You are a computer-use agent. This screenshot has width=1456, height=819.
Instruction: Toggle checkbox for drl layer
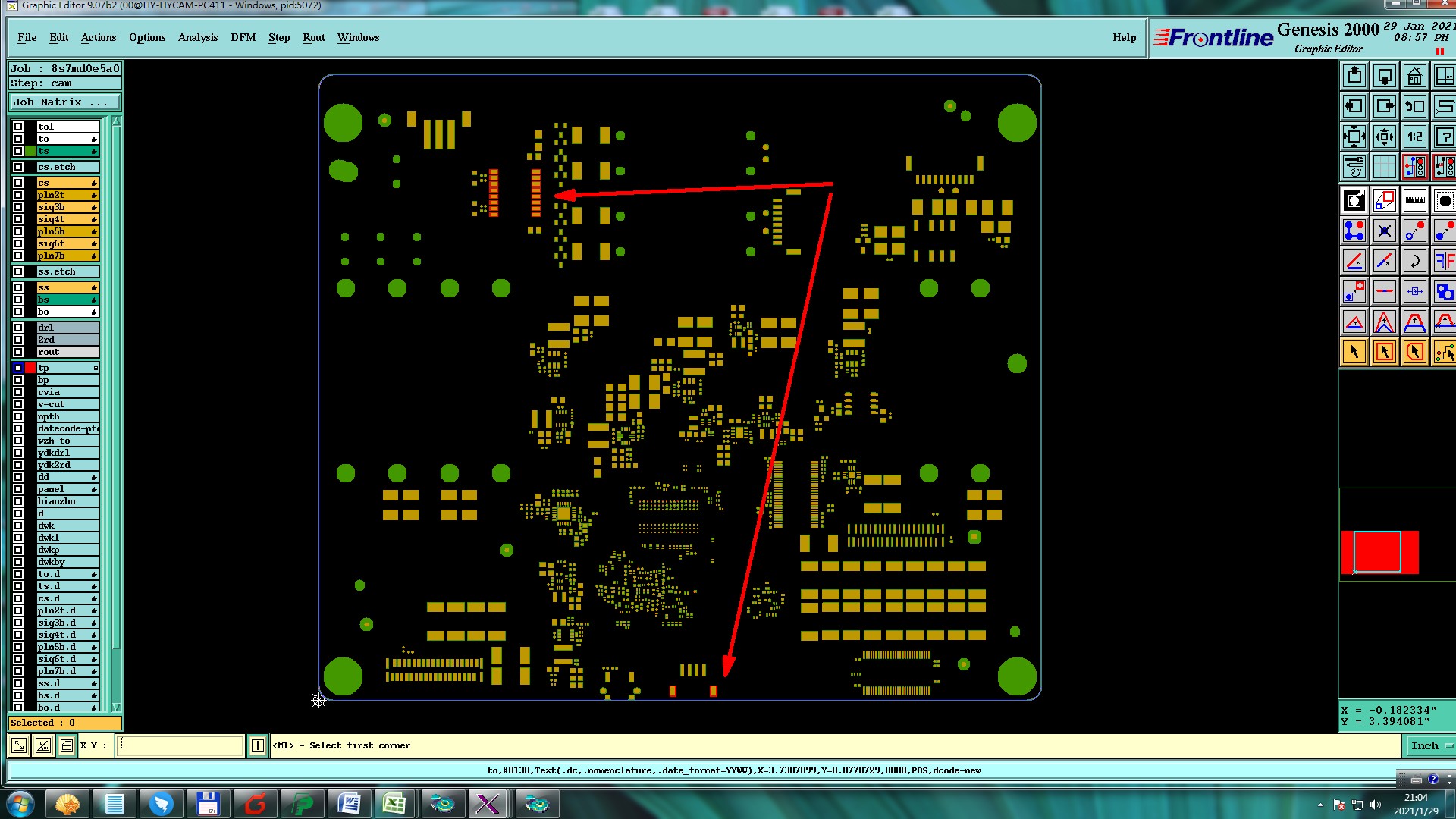[18, 328]
